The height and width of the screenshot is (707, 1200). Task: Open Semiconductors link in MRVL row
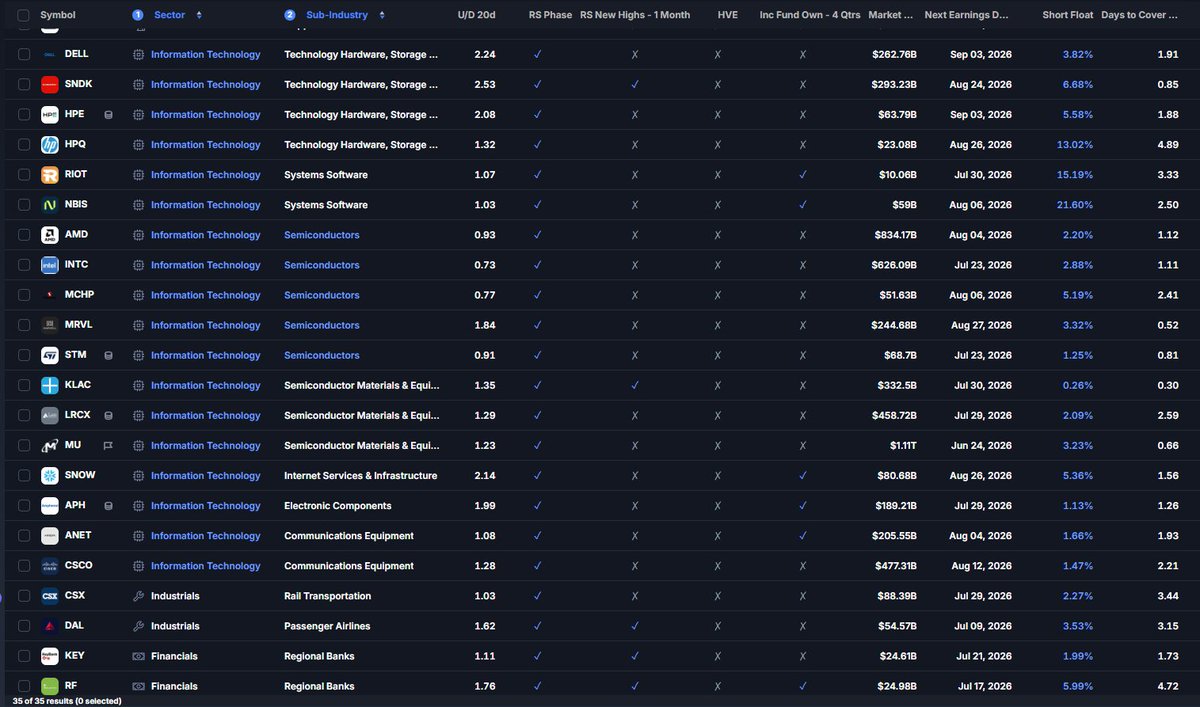click(x=322, y=325)
